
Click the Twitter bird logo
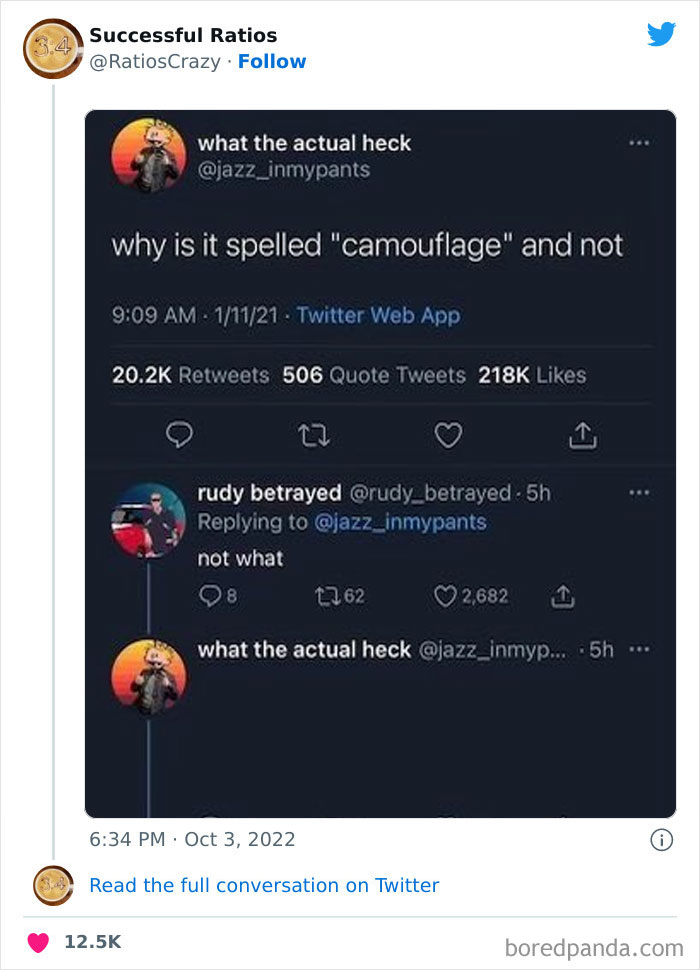(661, 35)
